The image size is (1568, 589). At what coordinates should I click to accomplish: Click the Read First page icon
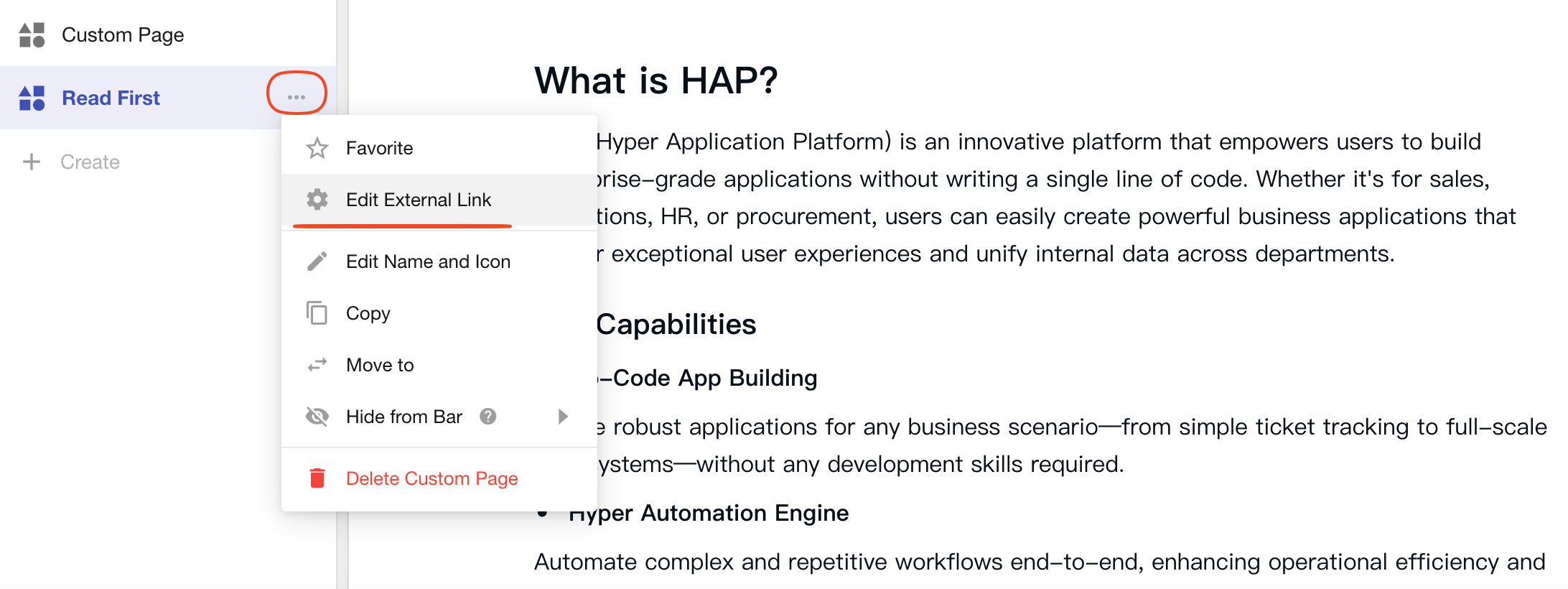click(32, 98)
